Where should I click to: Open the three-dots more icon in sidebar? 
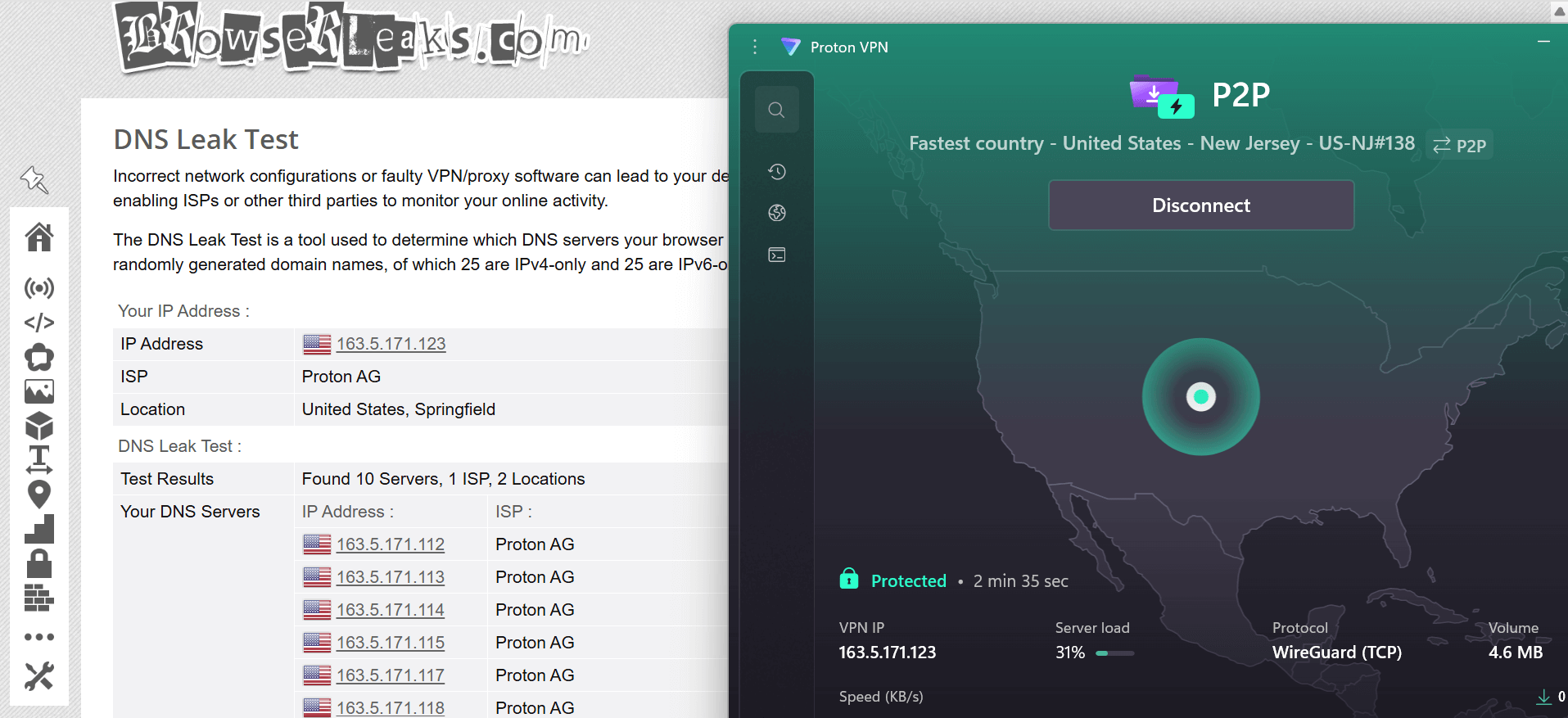coord(39,637)
